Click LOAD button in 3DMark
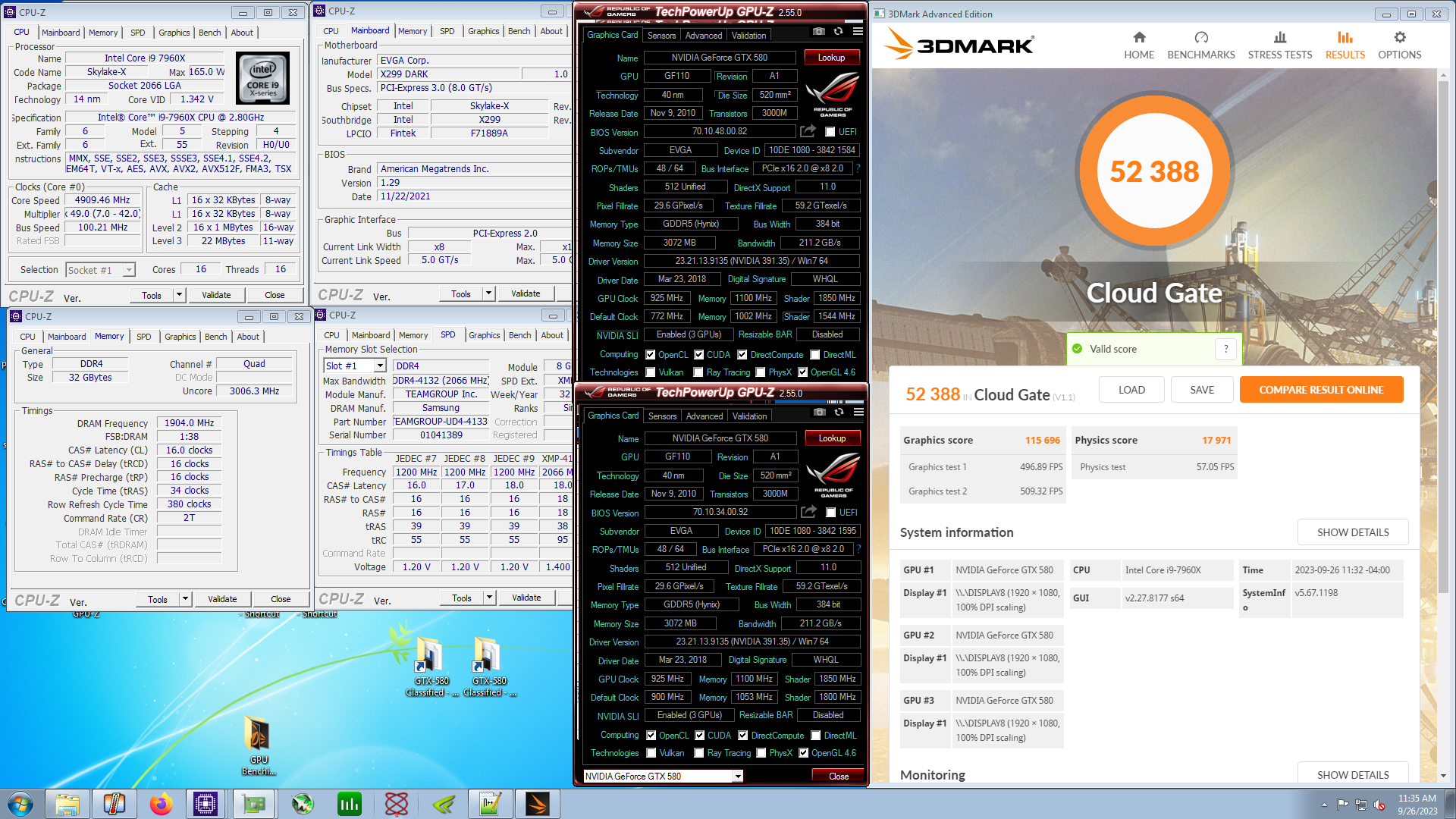The height and width of the screenshot is (819, 1456). [x=1131, y=390]
